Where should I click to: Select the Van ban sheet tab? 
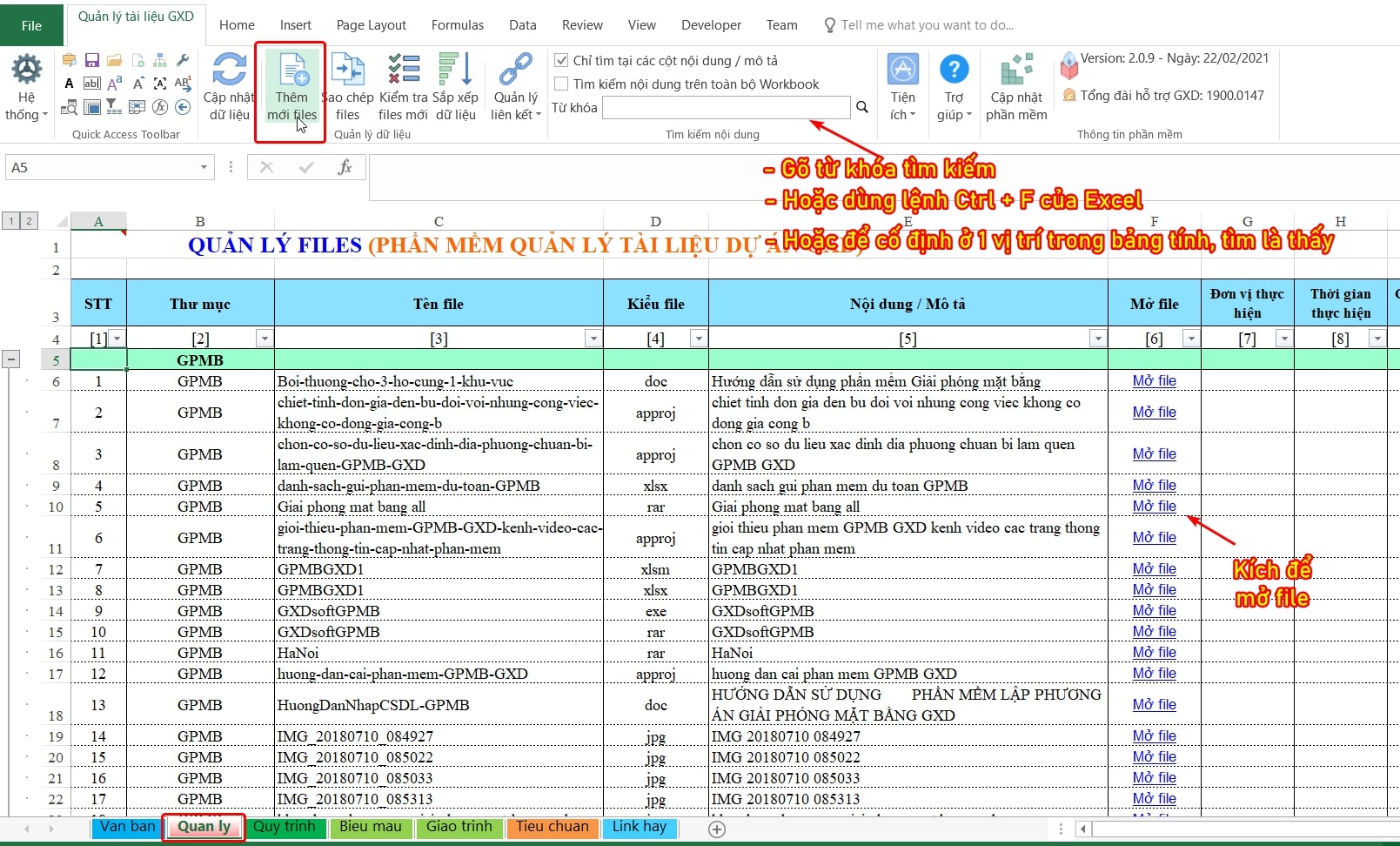pyautogui.click(x=127, y=827)
